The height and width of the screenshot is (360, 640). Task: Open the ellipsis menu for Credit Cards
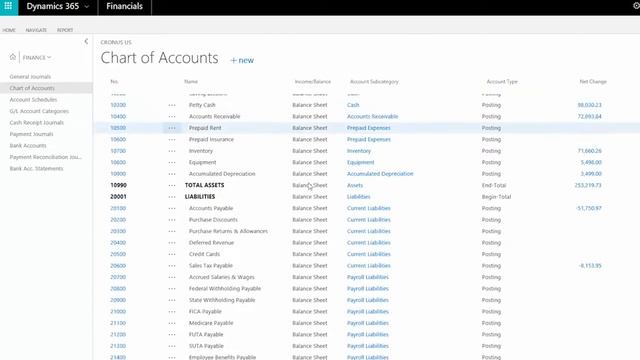172,254
